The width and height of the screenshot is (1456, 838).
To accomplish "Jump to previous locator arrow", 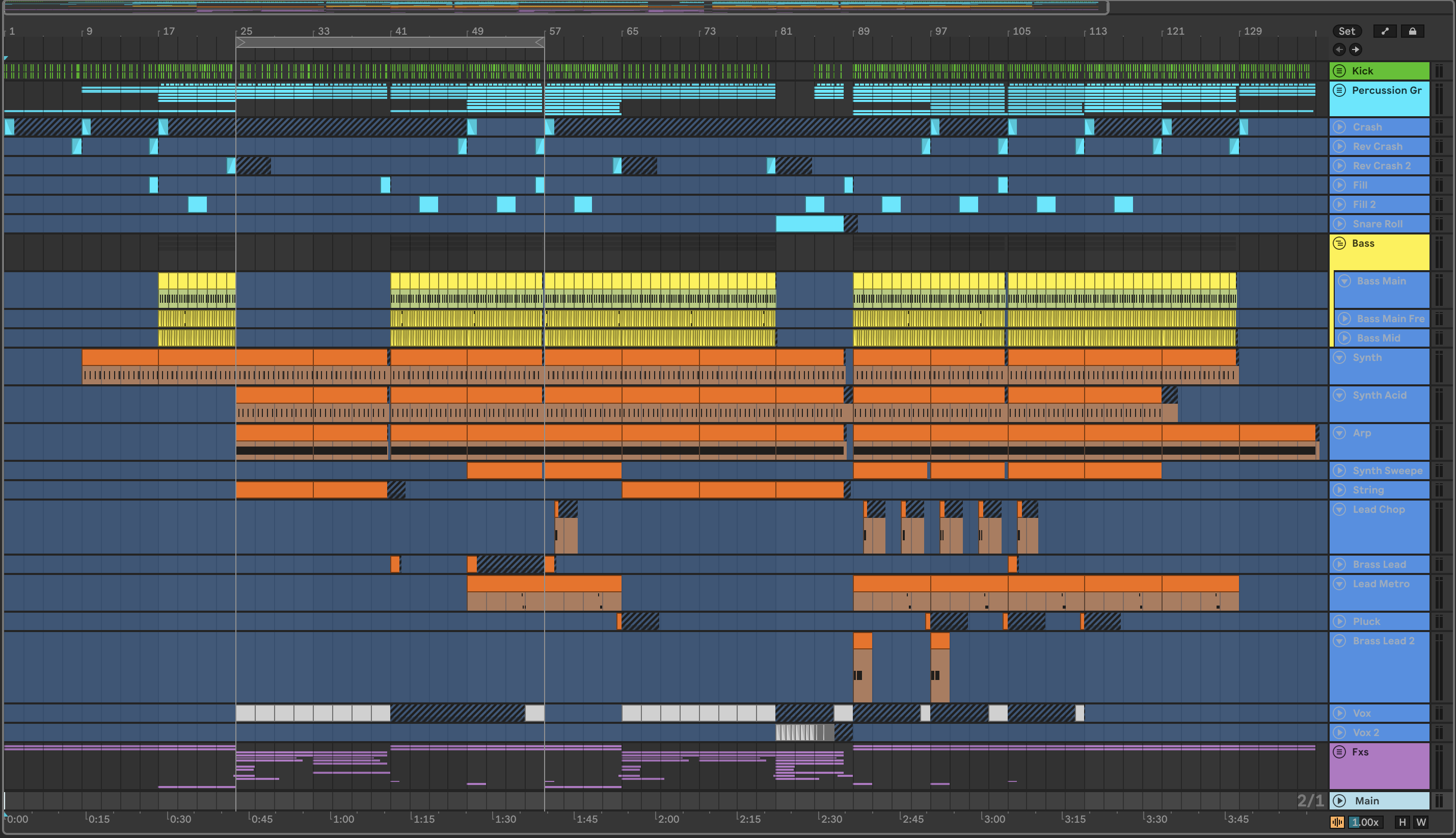I will click(1339, 49).
